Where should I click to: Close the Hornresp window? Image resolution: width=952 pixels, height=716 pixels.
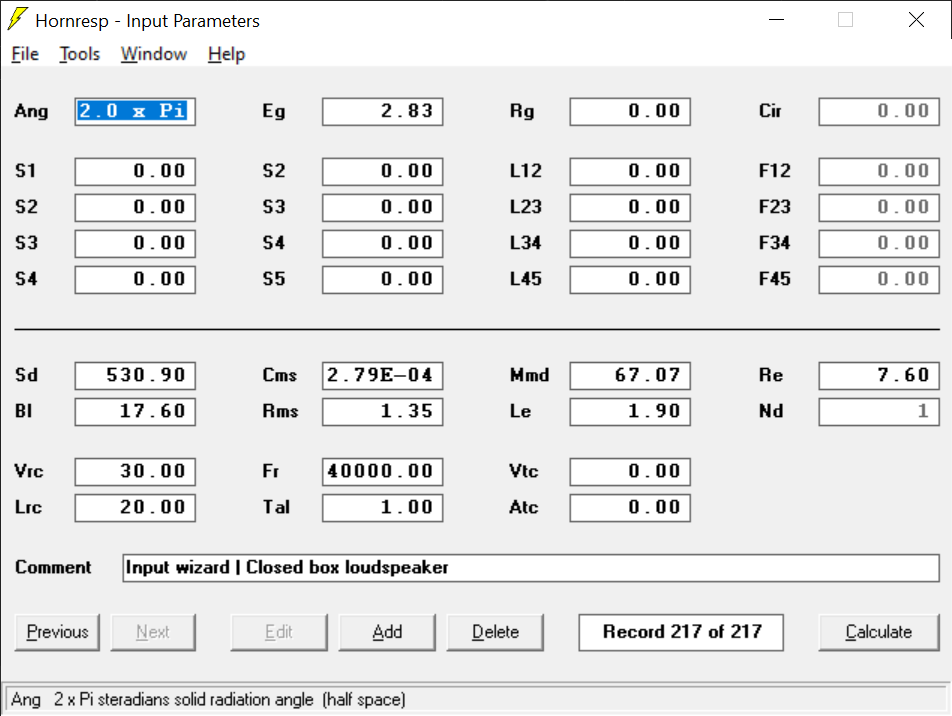click(916, 20)
